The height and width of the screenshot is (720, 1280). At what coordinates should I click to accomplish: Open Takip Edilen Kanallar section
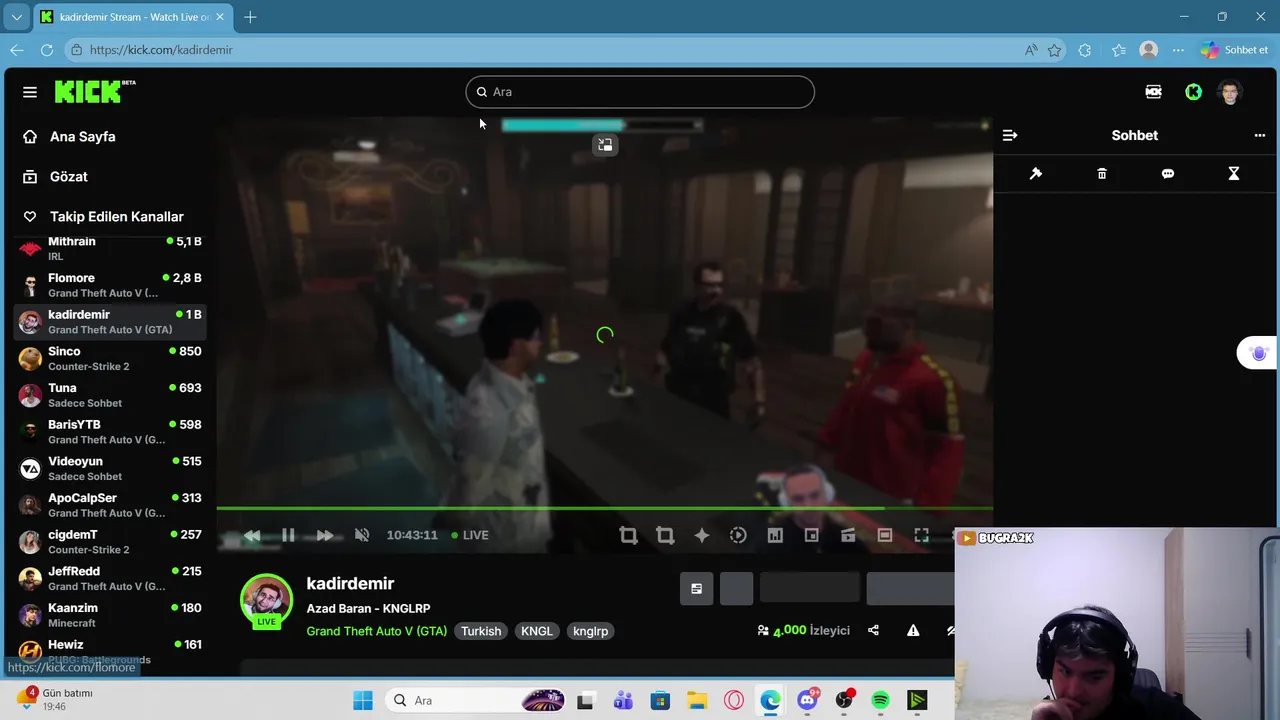[x=104, y=217]
